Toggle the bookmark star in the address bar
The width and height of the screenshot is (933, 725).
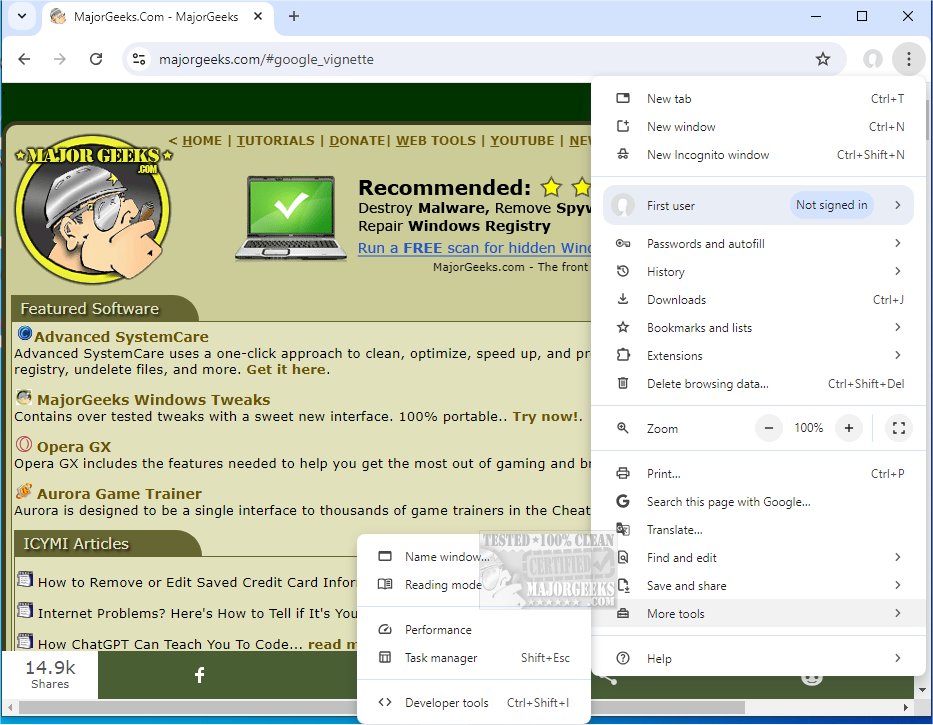tap(823, 59)
